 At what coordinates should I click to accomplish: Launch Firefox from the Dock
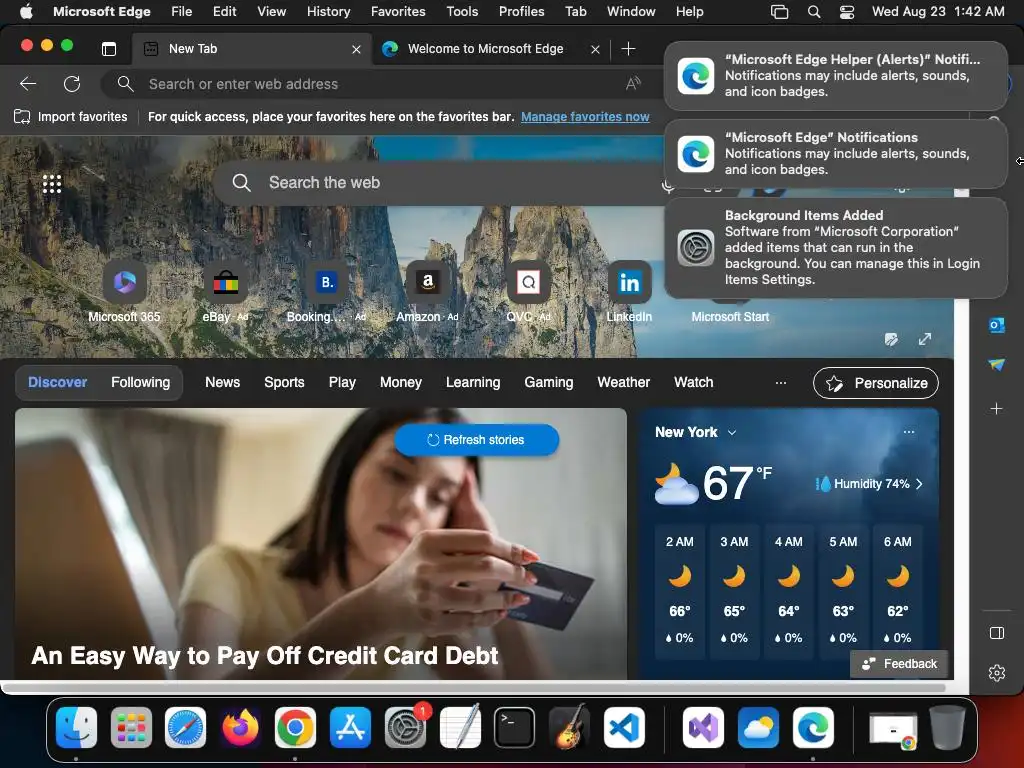(240, 728)
